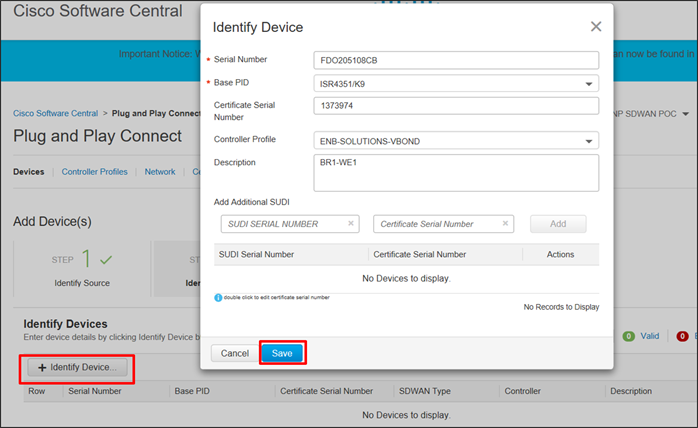Clear the additional SUDI Certificate Serial Number field
The height and width of the screenshot is (428, 698).
point(505,224)
